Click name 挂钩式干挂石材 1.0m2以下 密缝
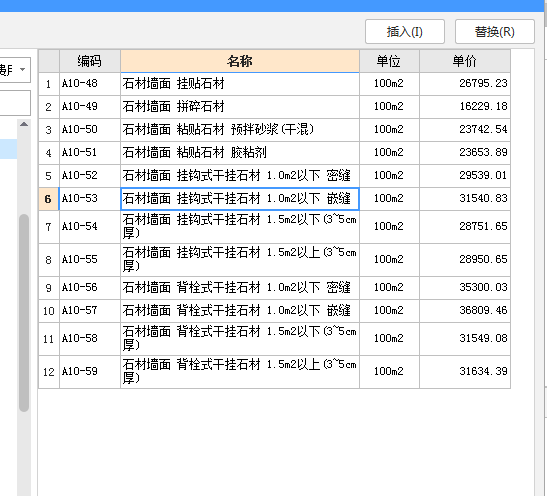This screenshot has width=547, height=496. (240, 176)
